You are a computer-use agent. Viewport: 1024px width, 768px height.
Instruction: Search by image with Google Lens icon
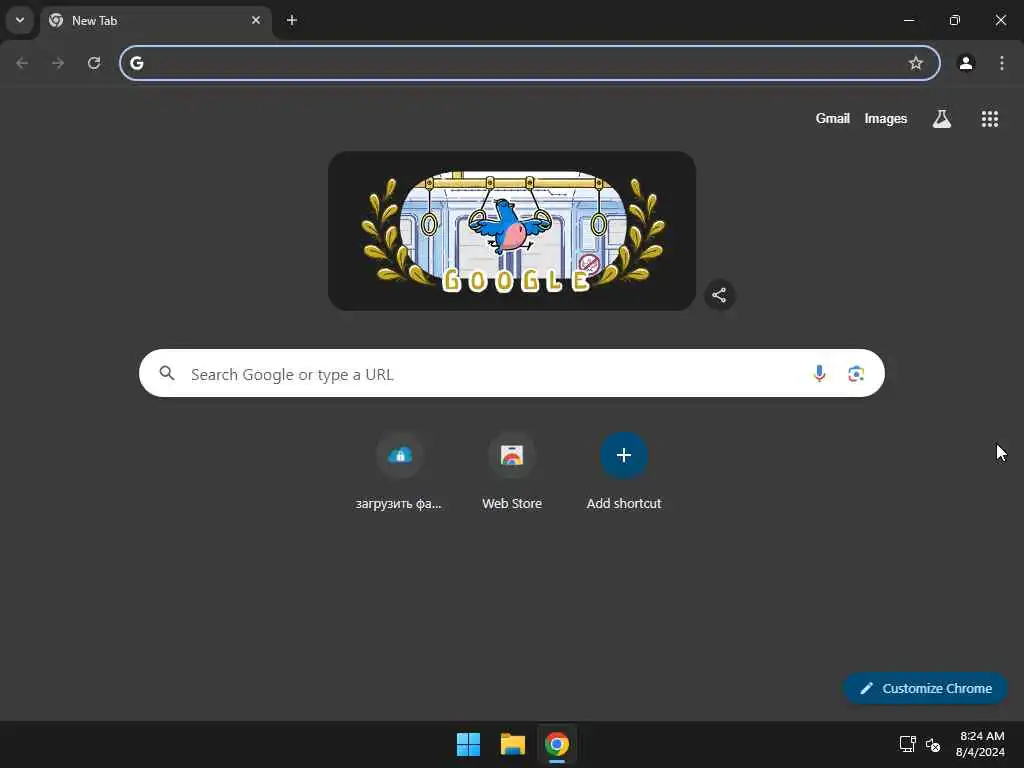pos(856,373)
